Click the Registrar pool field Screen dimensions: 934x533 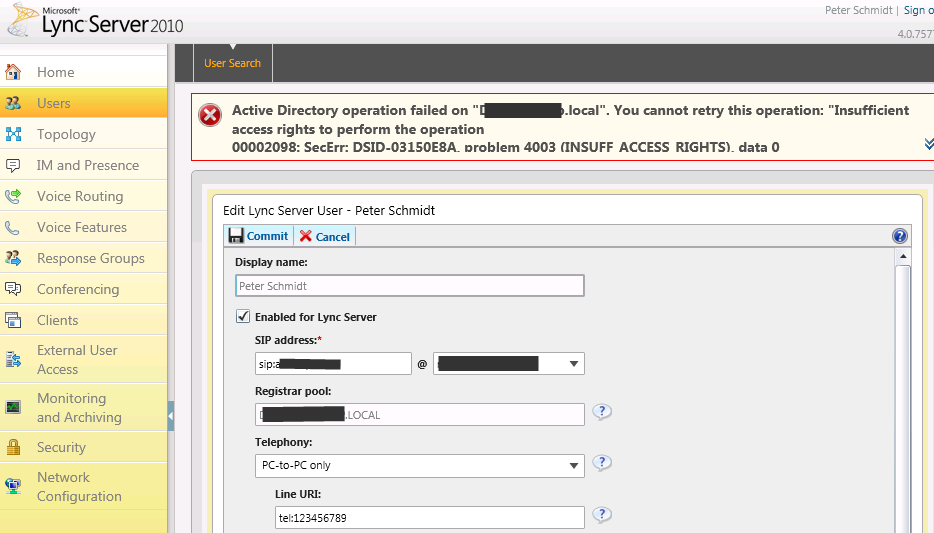click(419, 414)
